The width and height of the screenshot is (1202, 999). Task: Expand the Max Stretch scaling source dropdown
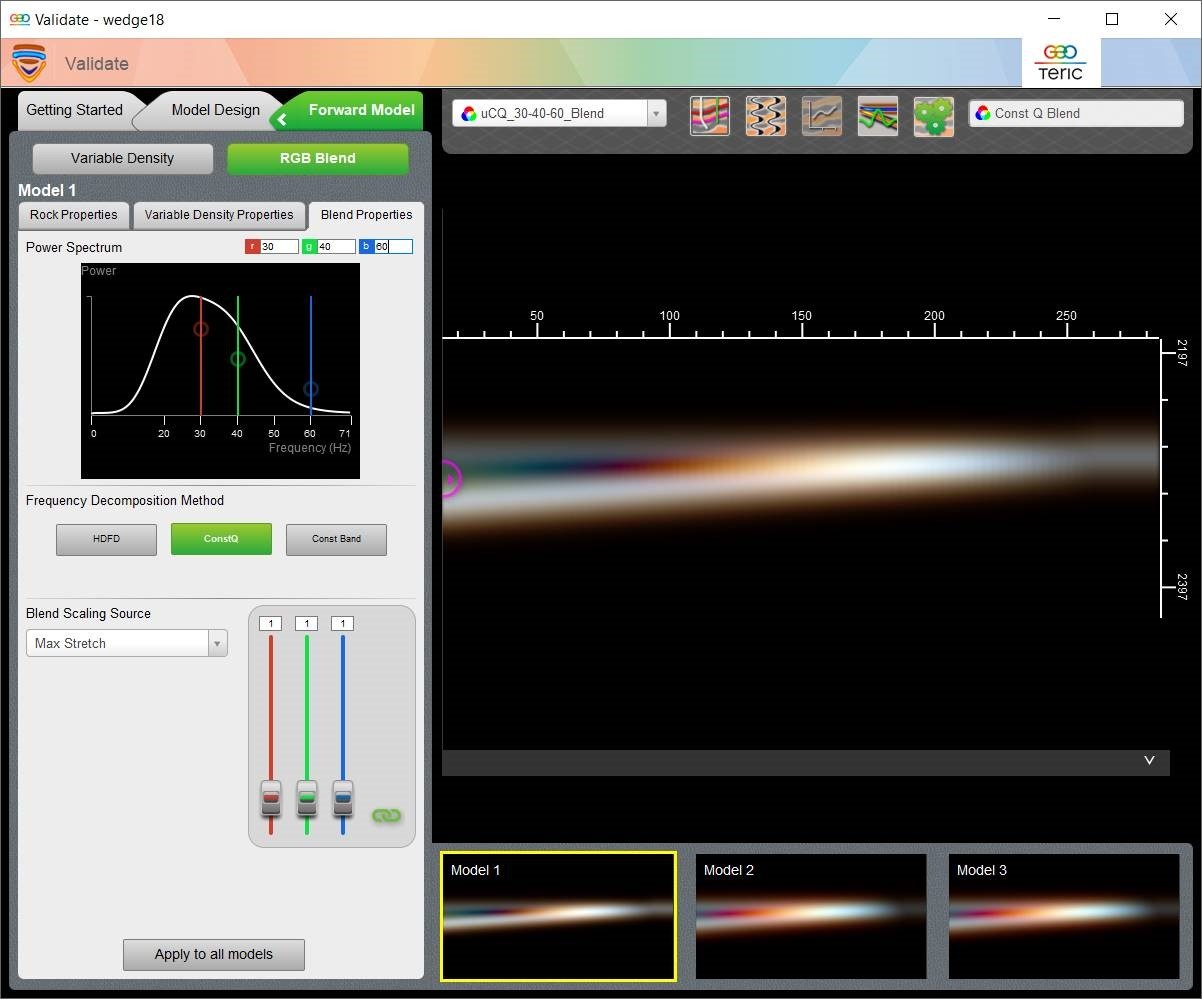point(217,644)
